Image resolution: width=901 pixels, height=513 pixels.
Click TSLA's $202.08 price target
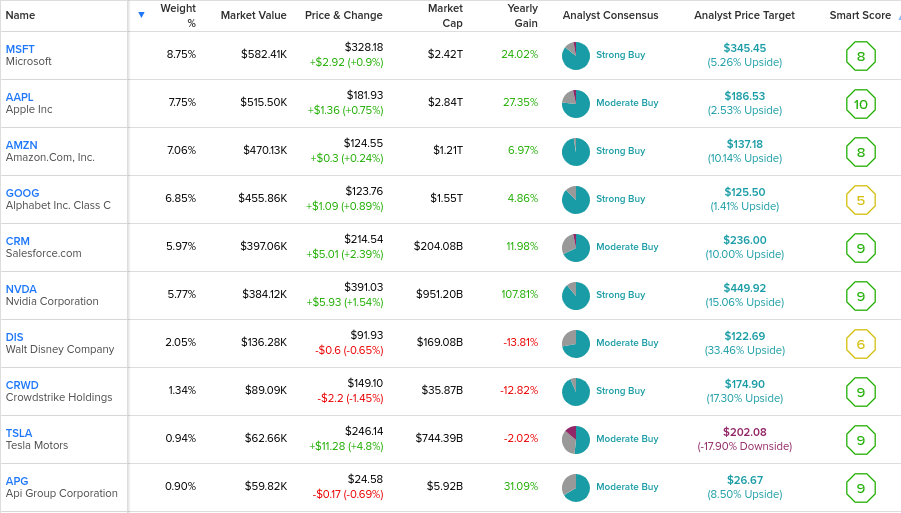[x=745, y=432]
